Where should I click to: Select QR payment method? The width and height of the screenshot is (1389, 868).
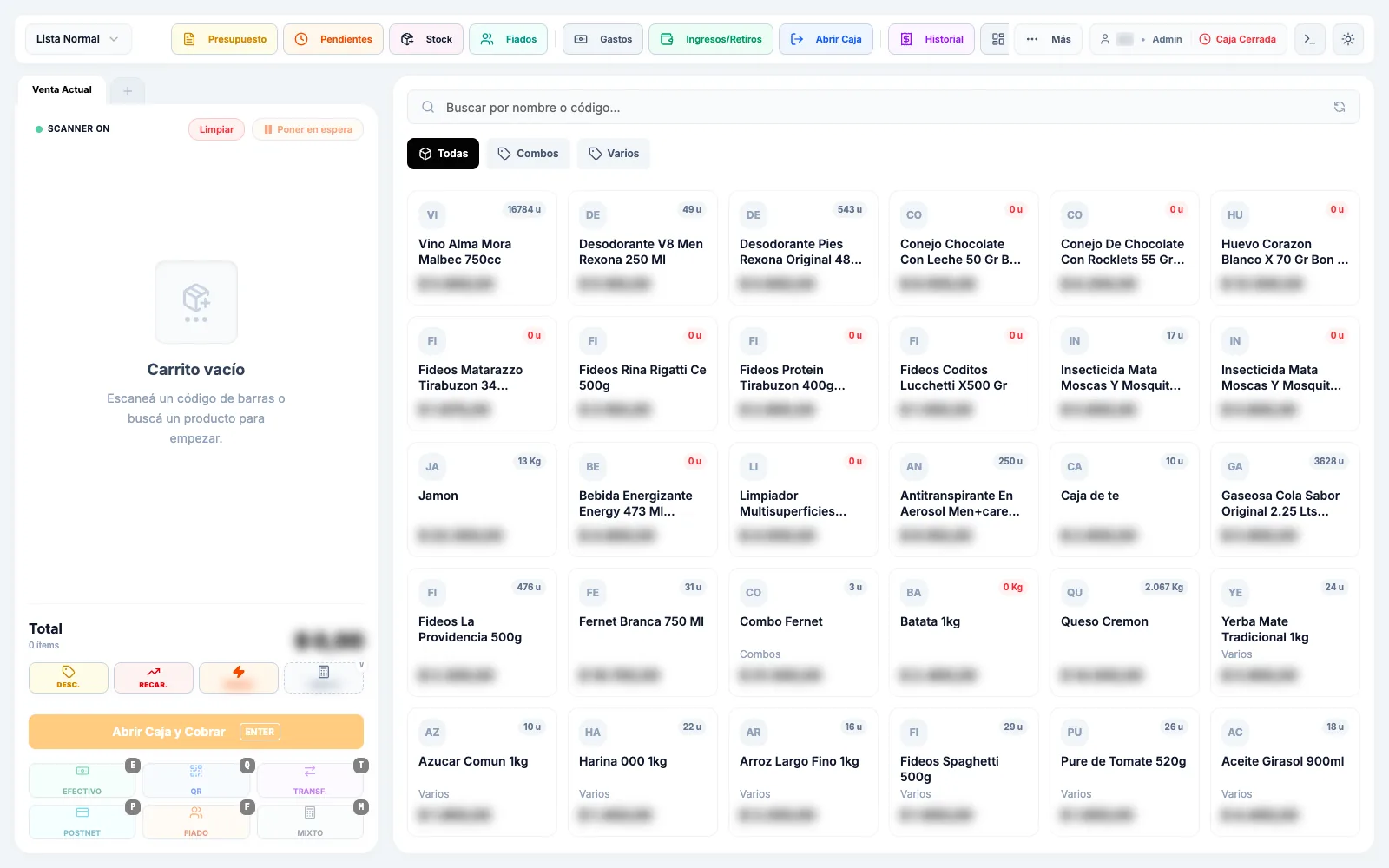(x=196, y=780)
